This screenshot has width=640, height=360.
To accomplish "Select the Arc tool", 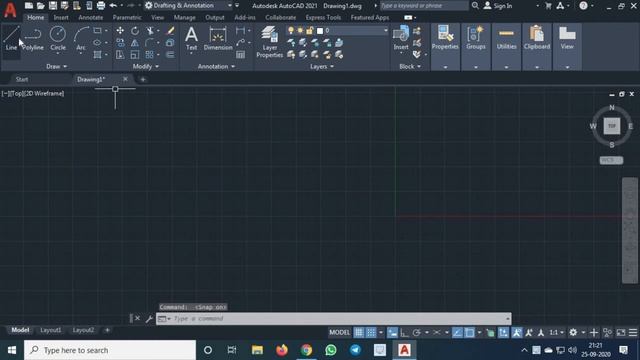I will click(x=81, y=38).
